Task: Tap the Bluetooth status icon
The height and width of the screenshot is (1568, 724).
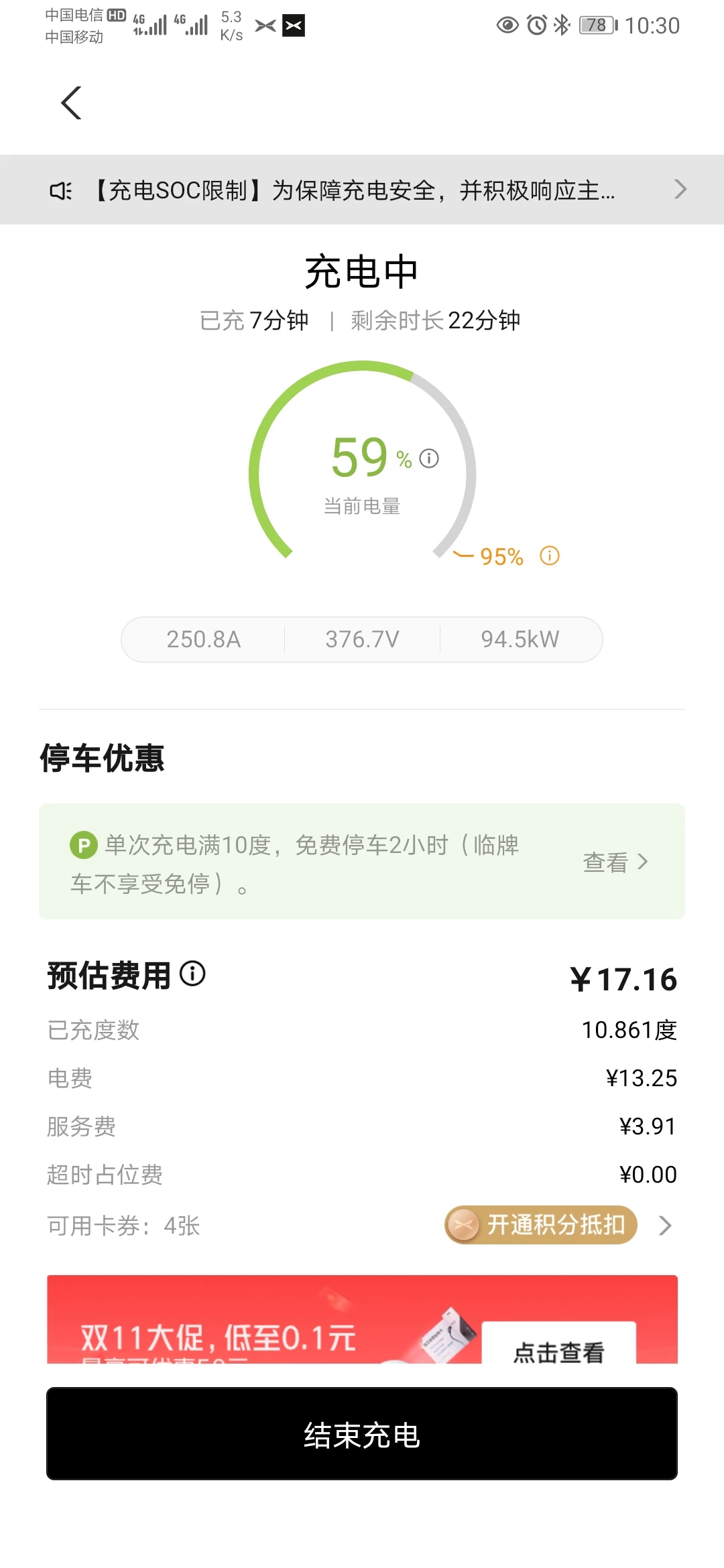Action: click(x=562, y=25)
